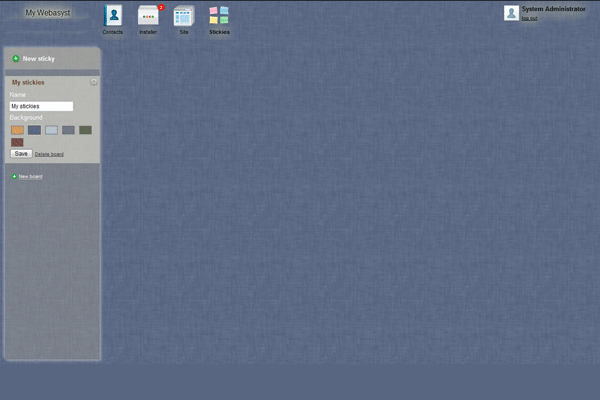
Task: Open the Installer app
Action: [148, 16]
